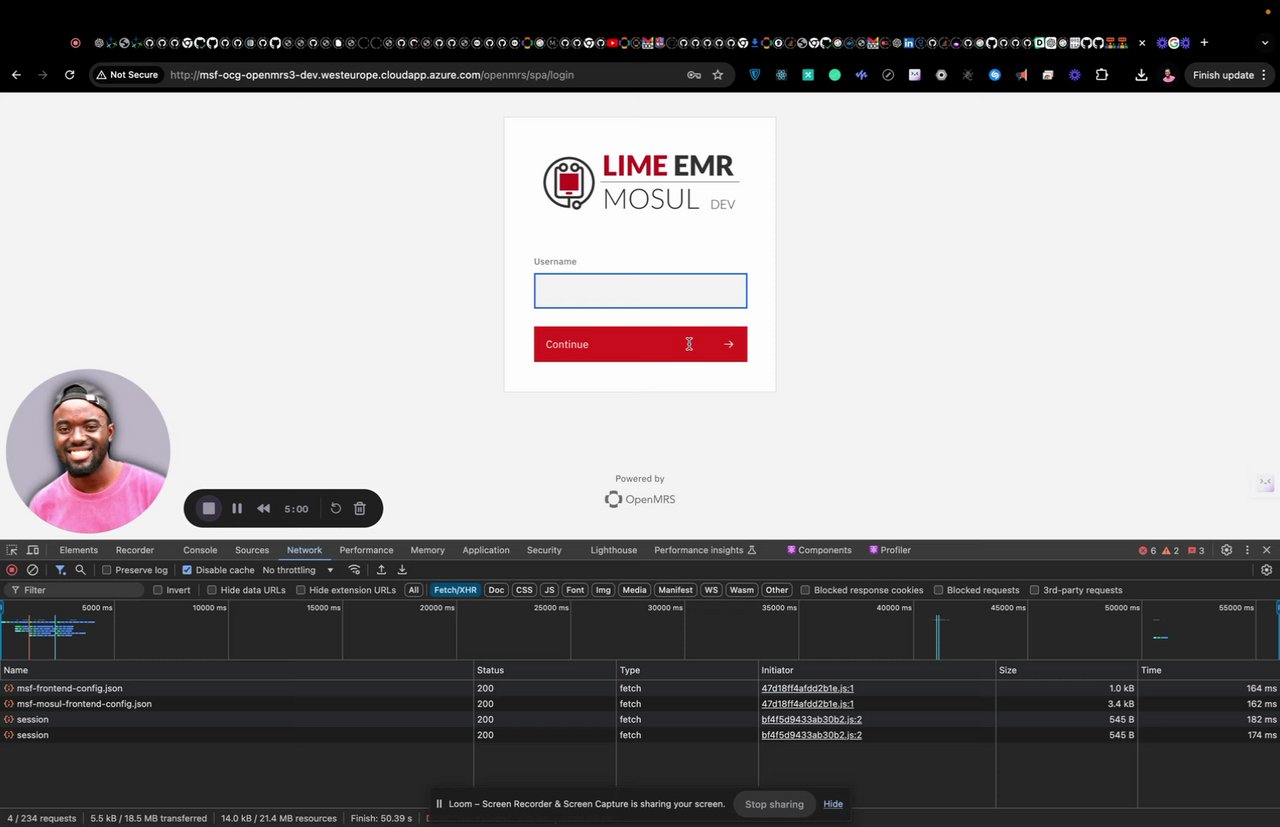The image size is (1280, 827).
Task: Switch to the Elements tab
Action: click(x=78, y=550)
